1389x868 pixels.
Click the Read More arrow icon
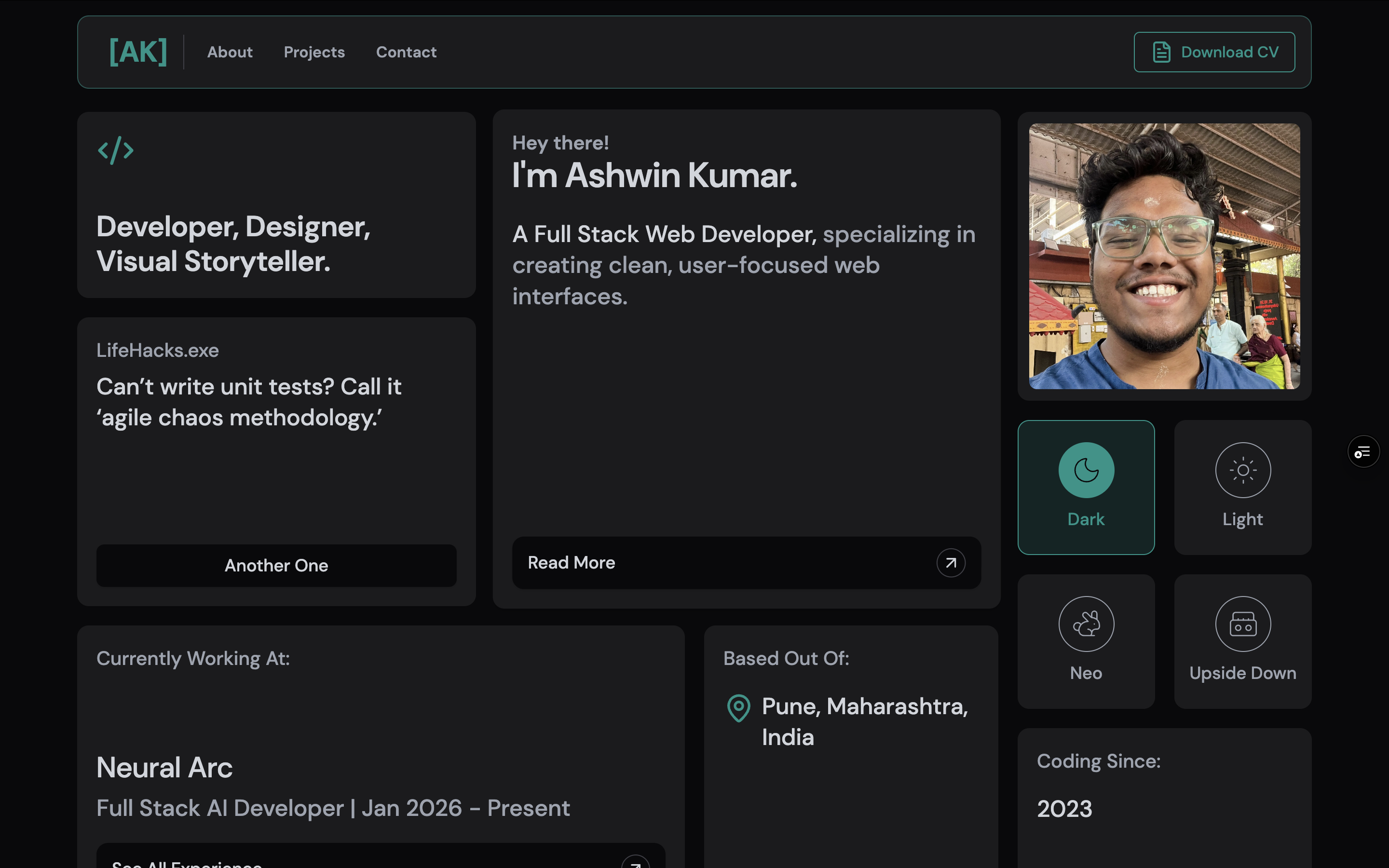[x=951, y=563]
